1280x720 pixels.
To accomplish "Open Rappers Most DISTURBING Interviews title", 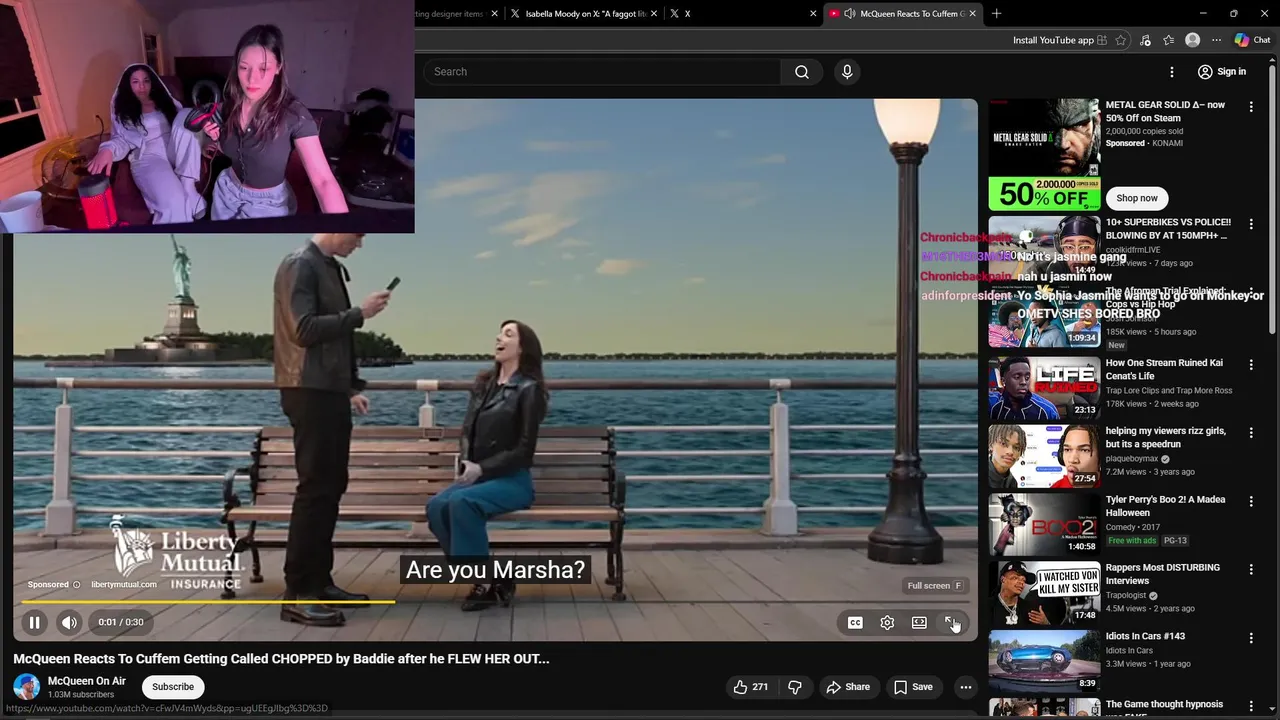I will (x=1163, y=574).
